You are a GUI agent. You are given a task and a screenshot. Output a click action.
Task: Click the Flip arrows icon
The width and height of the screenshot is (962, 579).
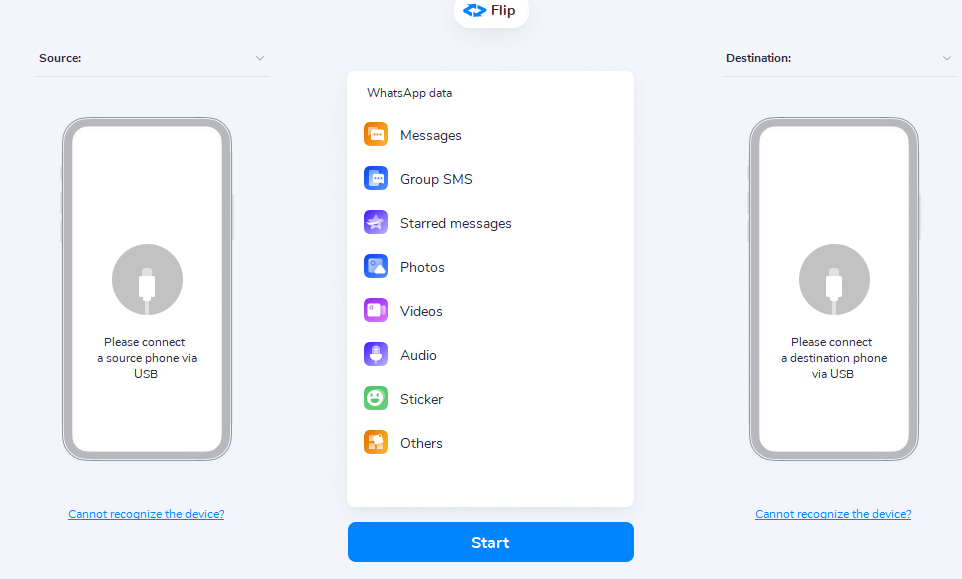474,10
